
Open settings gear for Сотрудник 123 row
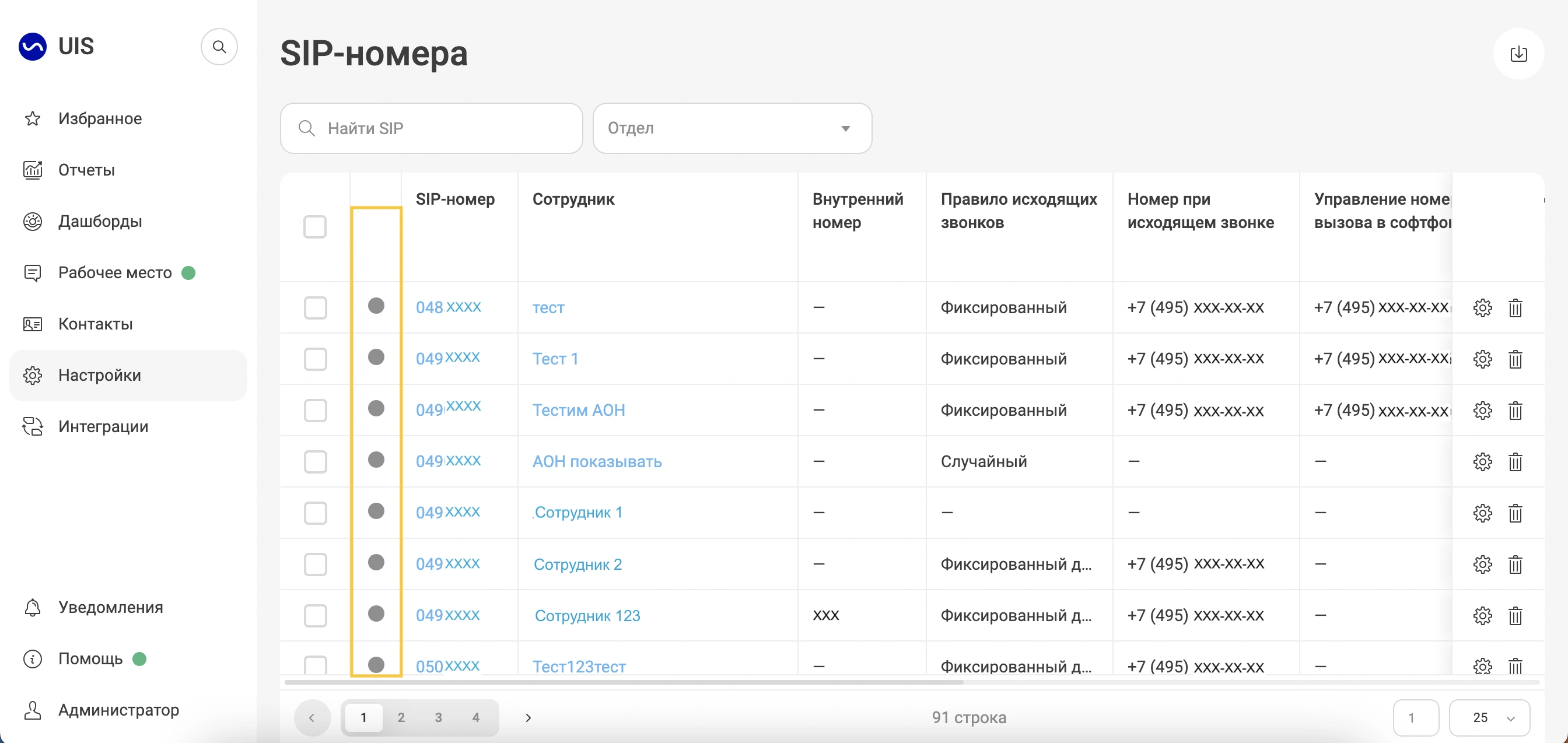click(1482, 616)
